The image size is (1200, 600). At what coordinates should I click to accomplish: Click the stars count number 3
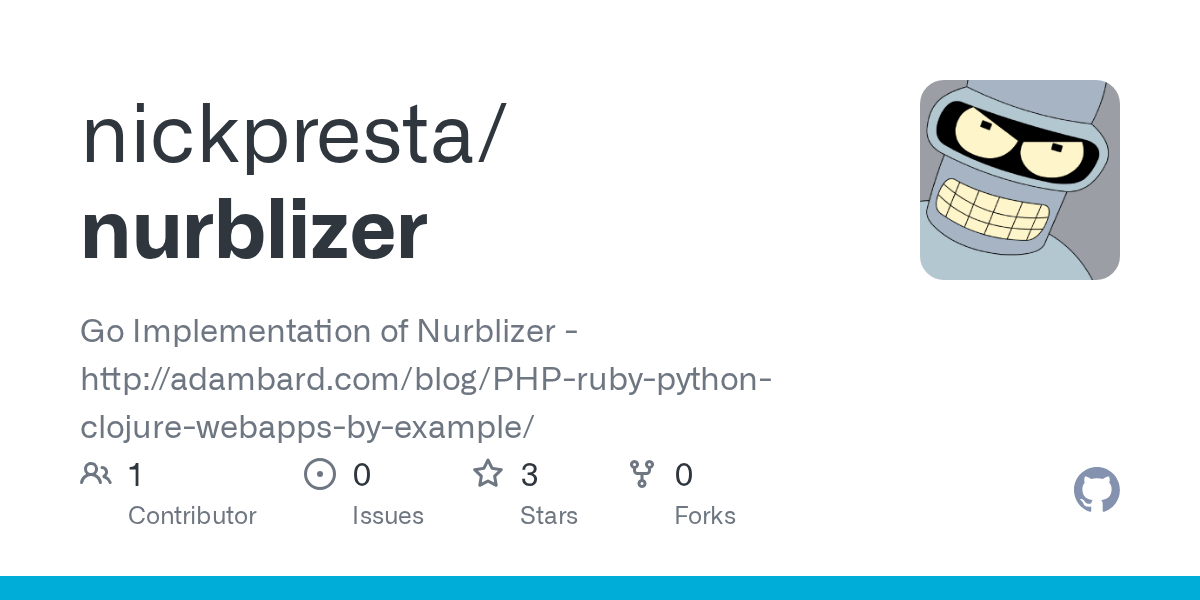530,475
